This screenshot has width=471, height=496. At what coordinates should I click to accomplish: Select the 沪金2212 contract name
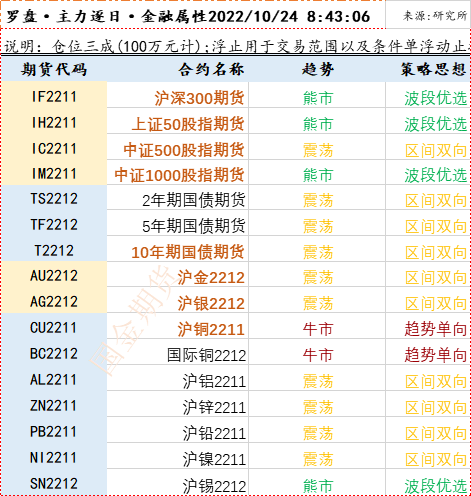coord(211,278)
